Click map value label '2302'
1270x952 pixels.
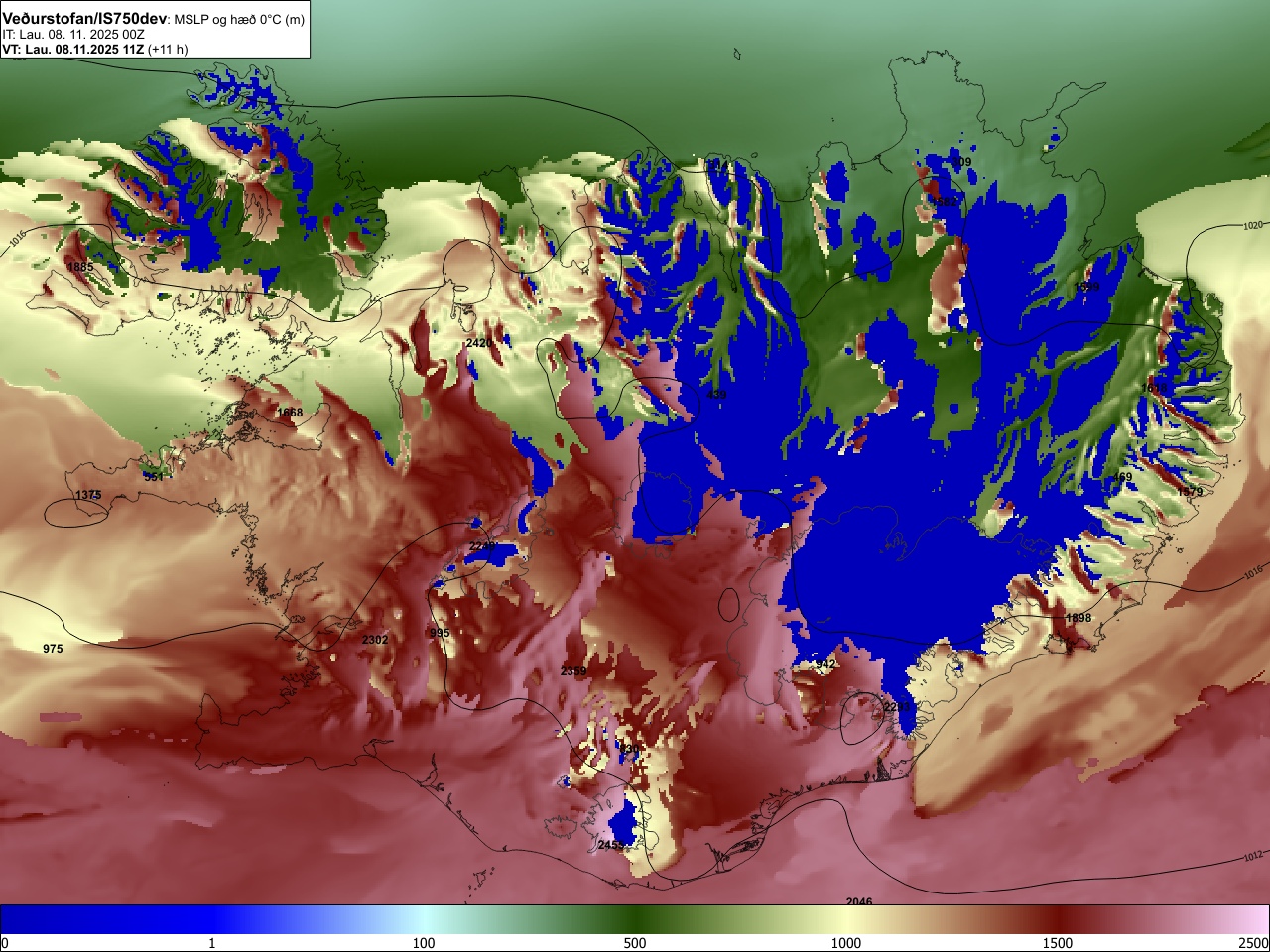375,640
